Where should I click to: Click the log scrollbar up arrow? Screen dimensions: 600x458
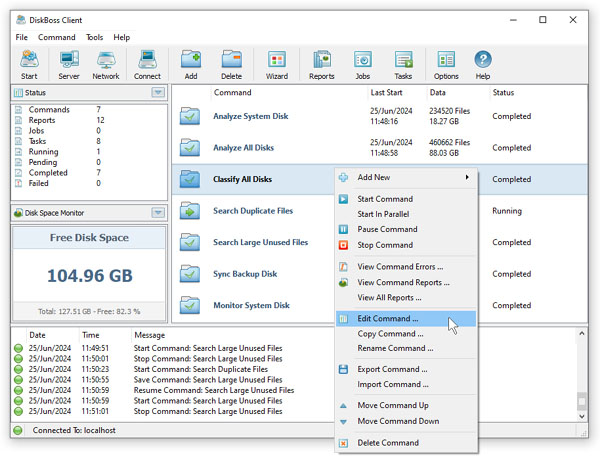pos(582,334)
